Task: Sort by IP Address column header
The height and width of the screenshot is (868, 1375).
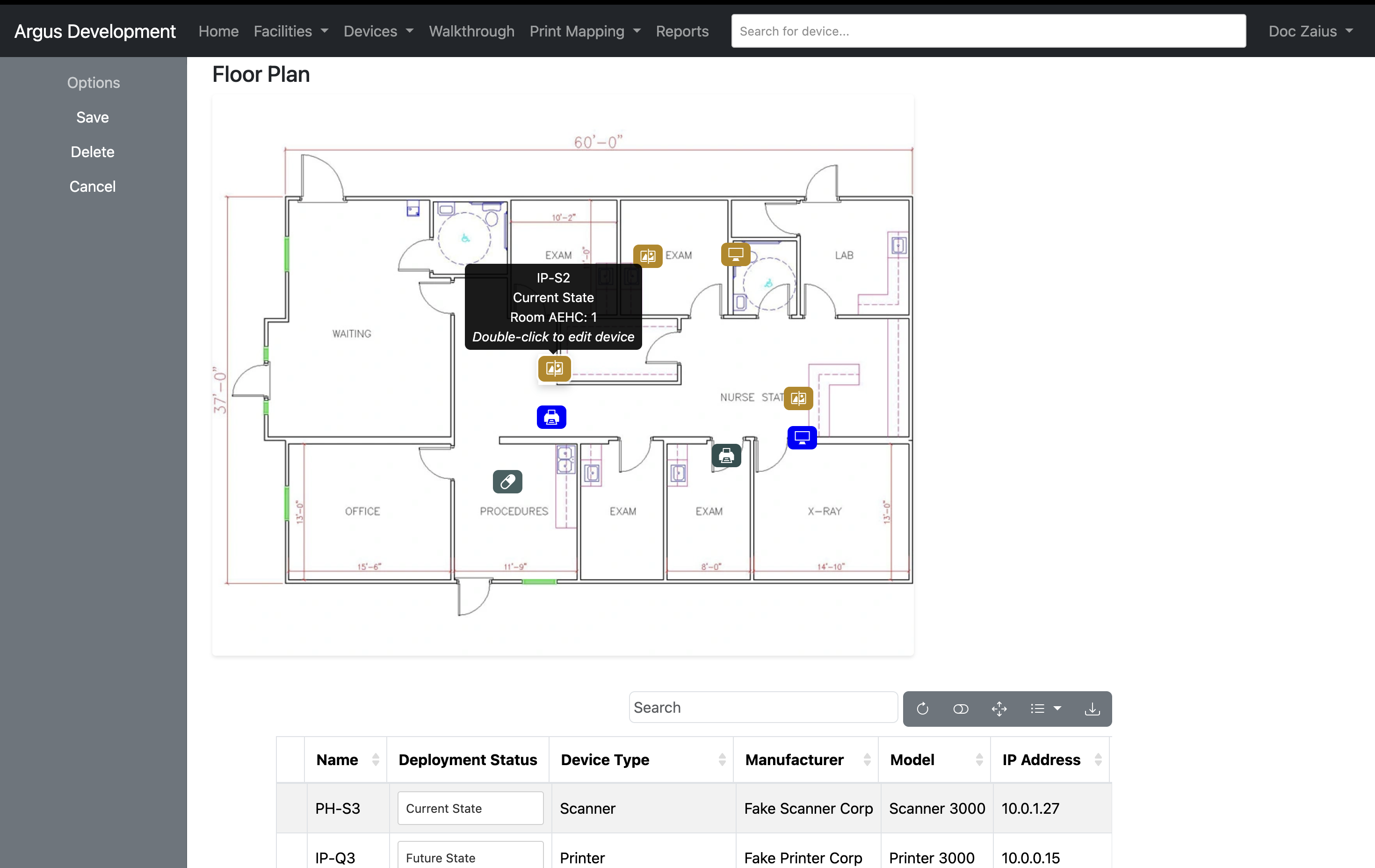Action: tap(1049, 760)
